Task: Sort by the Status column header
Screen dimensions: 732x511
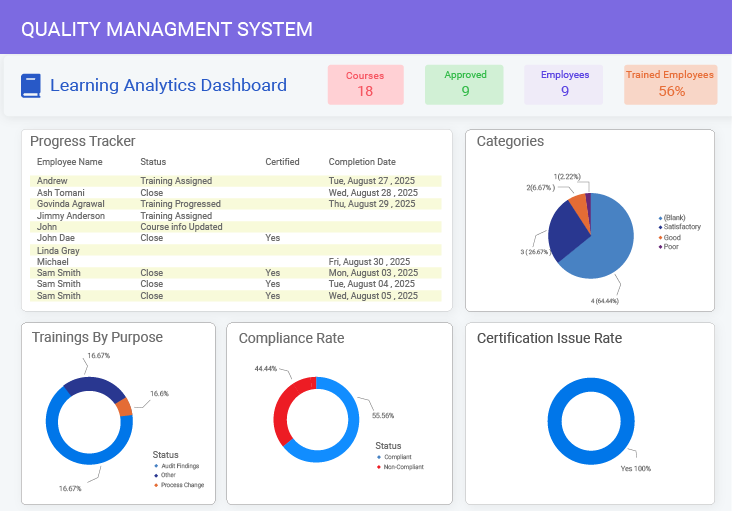Action: point(153,162)
